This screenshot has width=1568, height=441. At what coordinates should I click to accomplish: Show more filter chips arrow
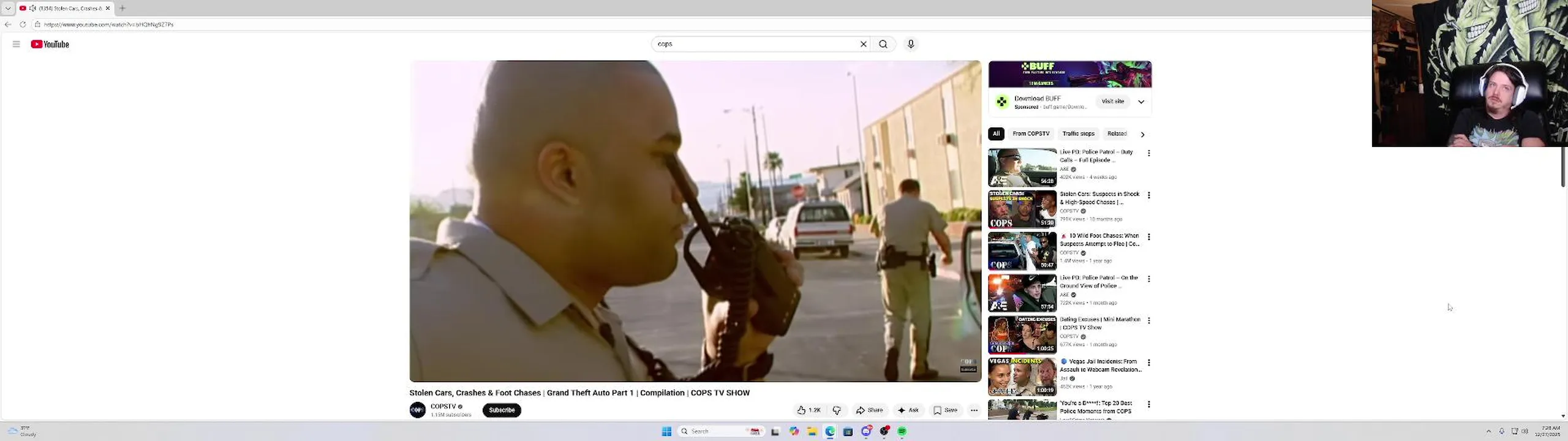(x=1142, y=134)
